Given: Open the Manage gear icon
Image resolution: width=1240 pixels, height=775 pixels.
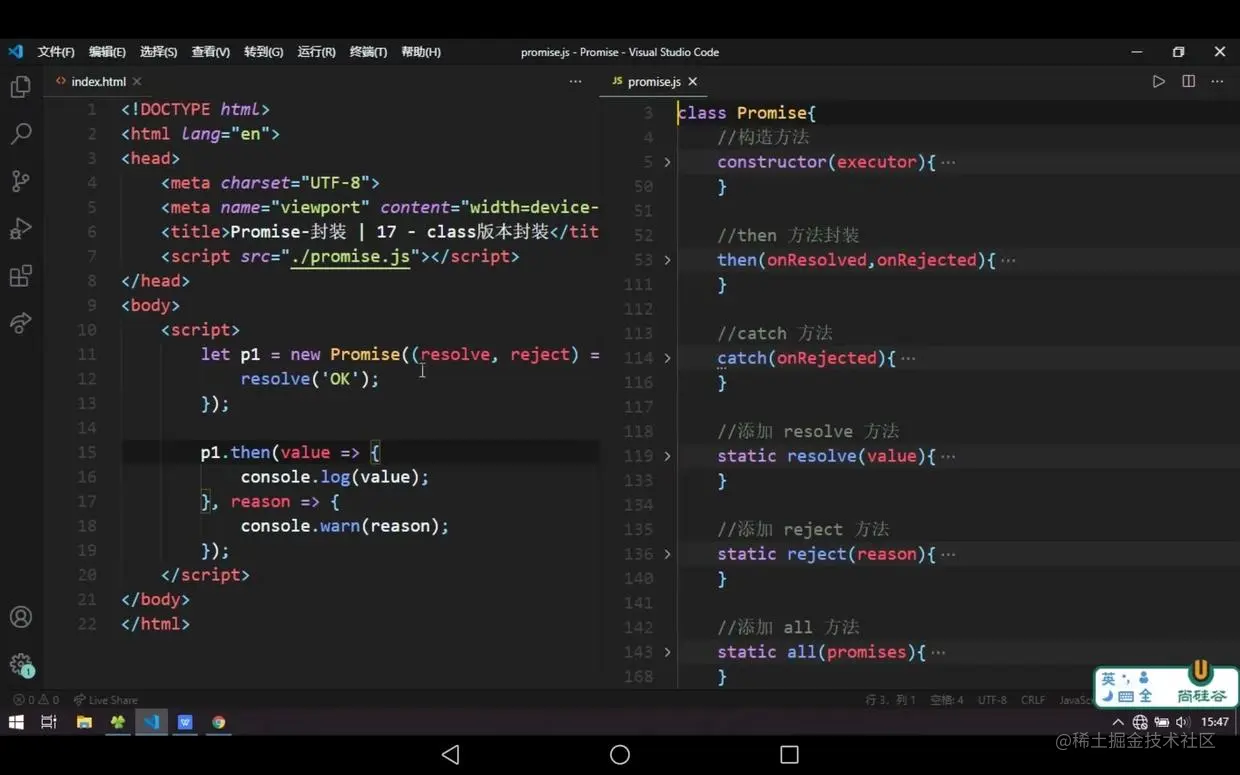Looking at the screenshot, I should (x=21, y=664).
